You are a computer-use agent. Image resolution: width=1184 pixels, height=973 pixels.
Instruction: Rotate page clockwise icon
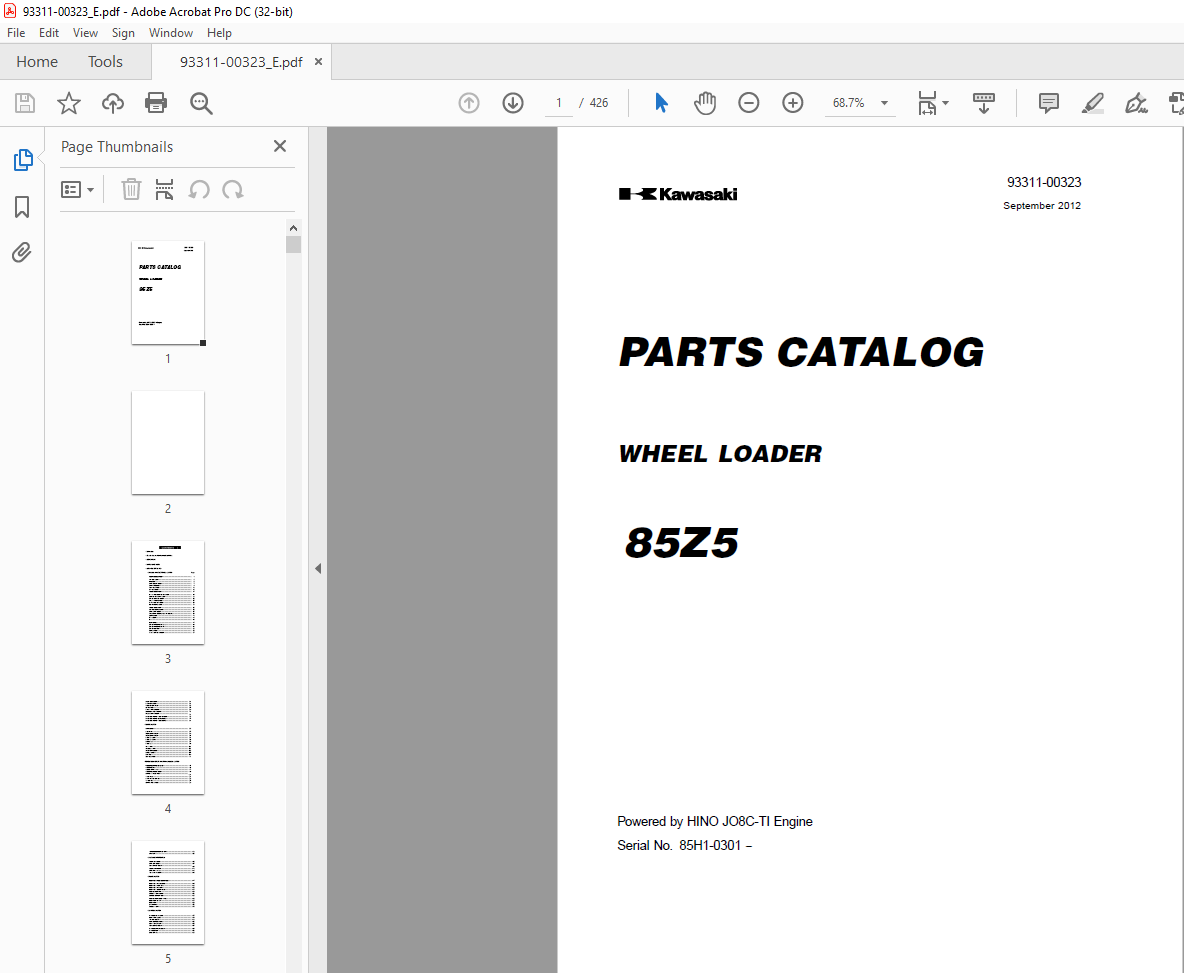coord(233,189)
